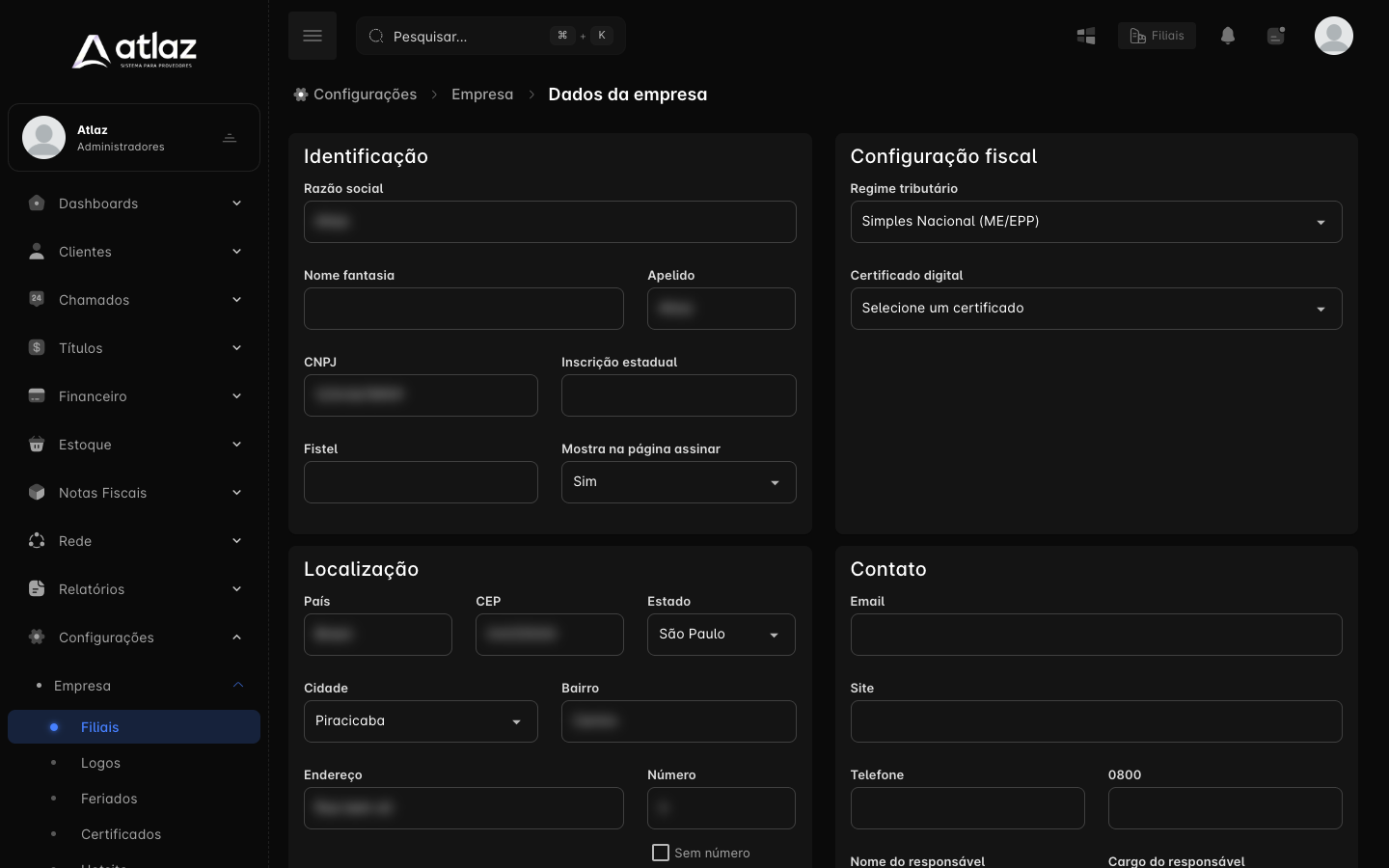Toggle the sidebar hamburger menu button
The image size is (1389, 868).
tap(313, 36)
